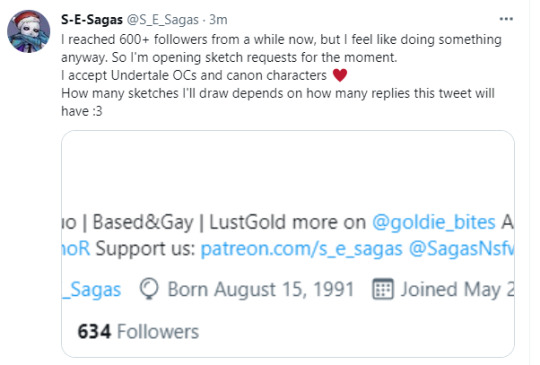Open the @S_E_Sagas handle link
This screenshot has height=365, width=540.
pos(163,20)
